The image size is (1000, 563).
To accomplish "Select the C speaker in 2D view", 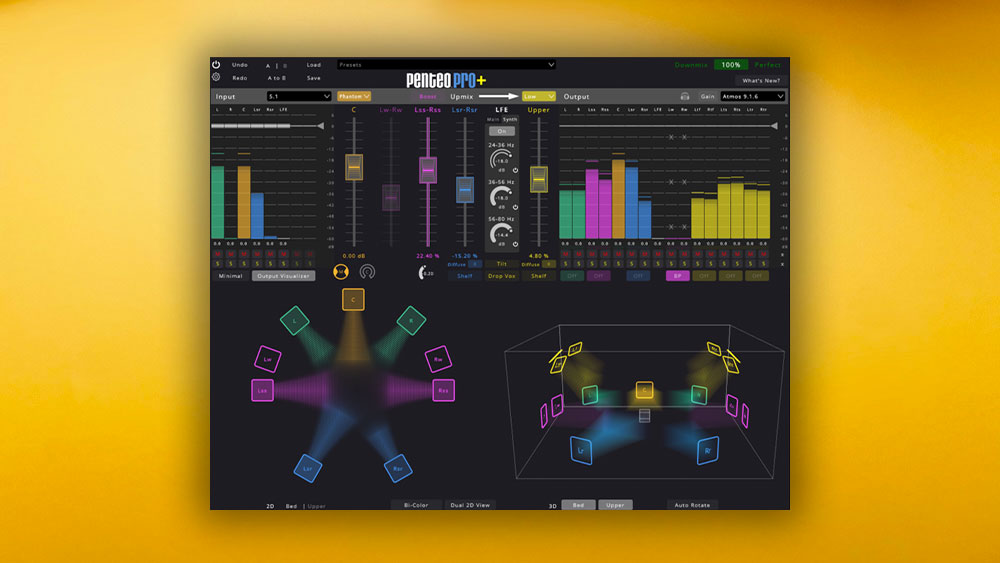I will click(353, 299).
